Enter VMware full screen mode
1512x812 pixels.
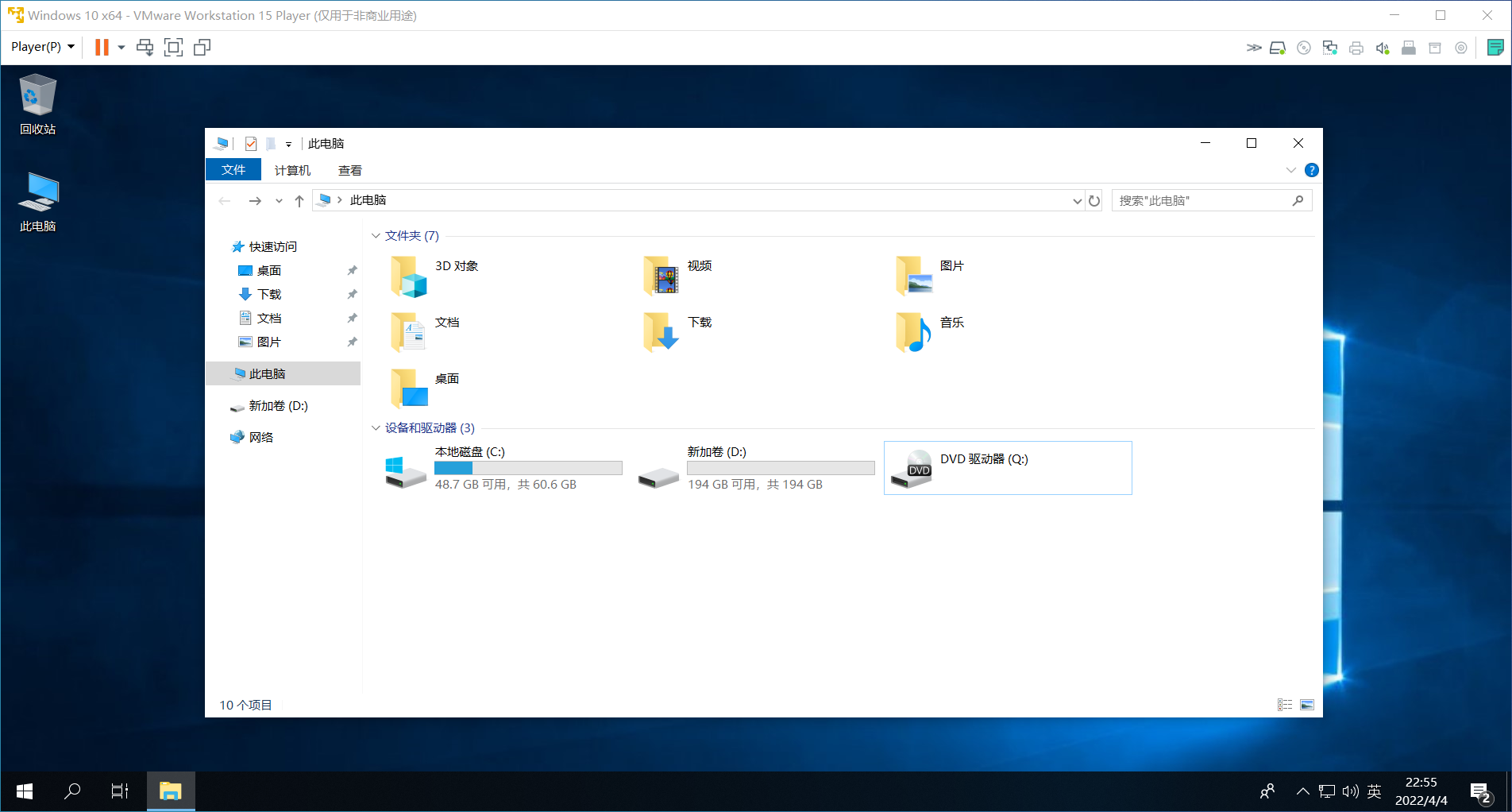173,47
